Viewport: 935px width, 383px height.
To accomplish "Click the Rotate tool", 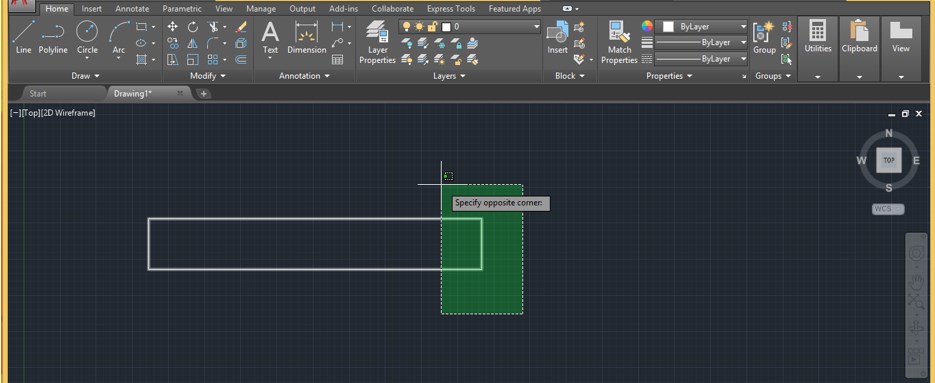I will click(x=193, y=27).
